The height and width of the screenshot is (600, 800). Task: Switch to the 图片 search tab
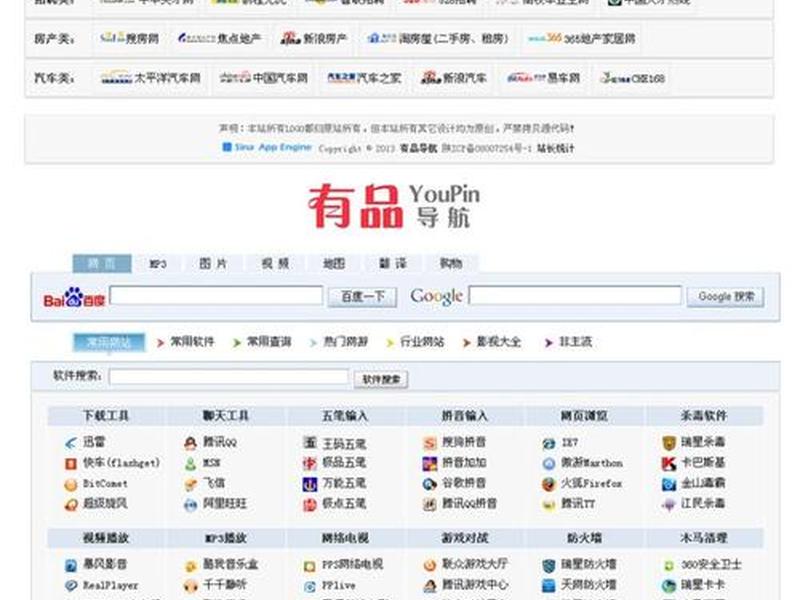click(x=213, y=264)
